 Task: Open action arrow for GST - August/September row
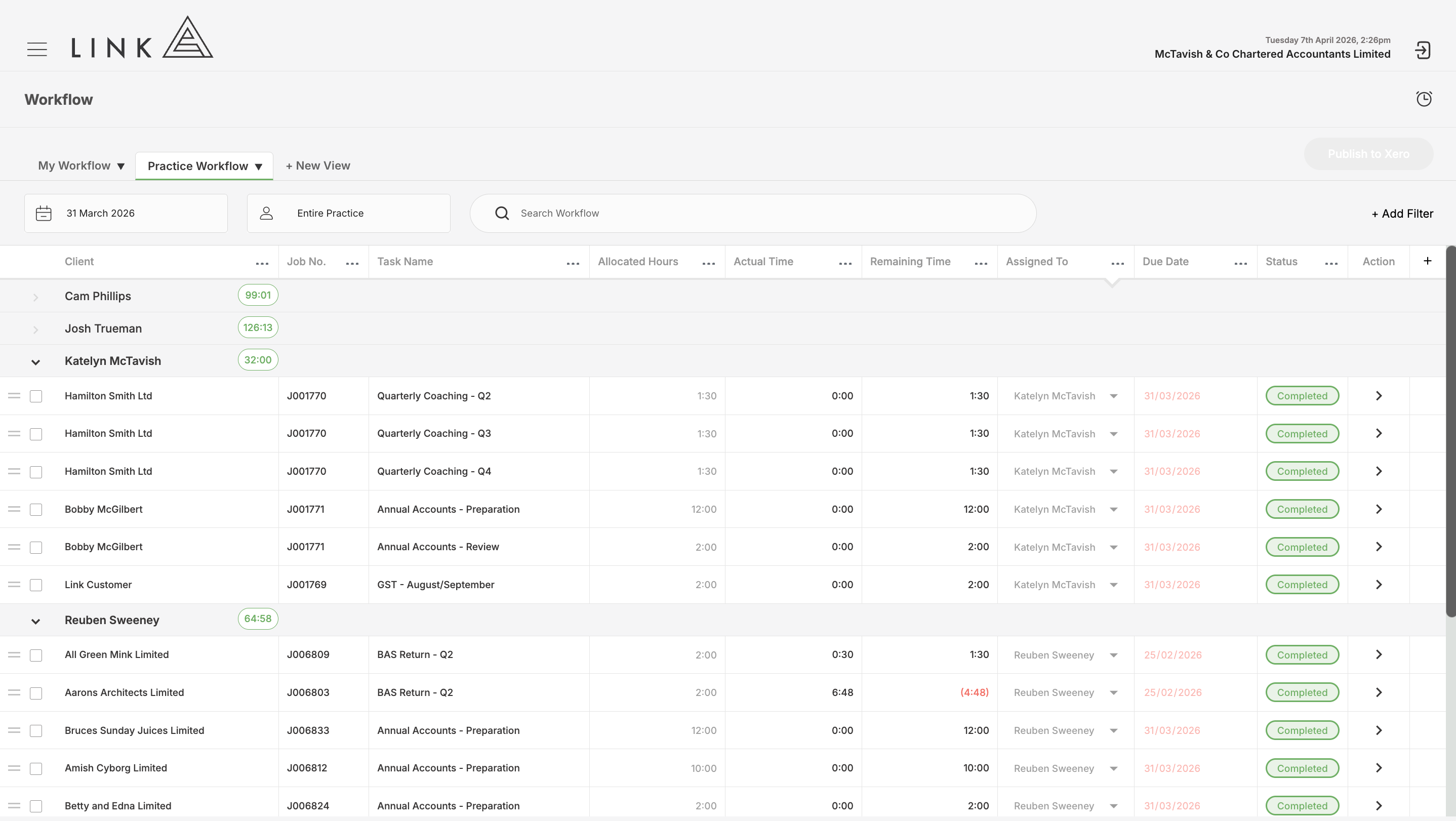(1379, 584)
